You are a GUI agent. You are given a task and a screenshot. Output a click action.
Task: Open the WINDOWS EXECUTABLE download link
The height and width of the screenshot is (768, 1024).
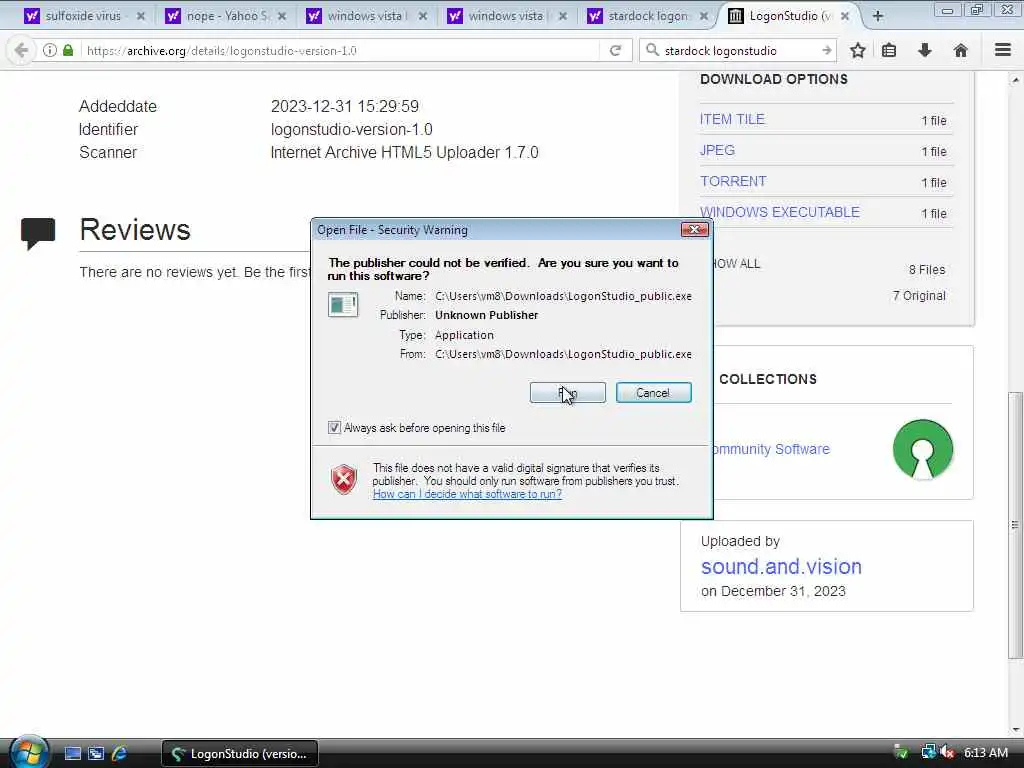[780, 212]
